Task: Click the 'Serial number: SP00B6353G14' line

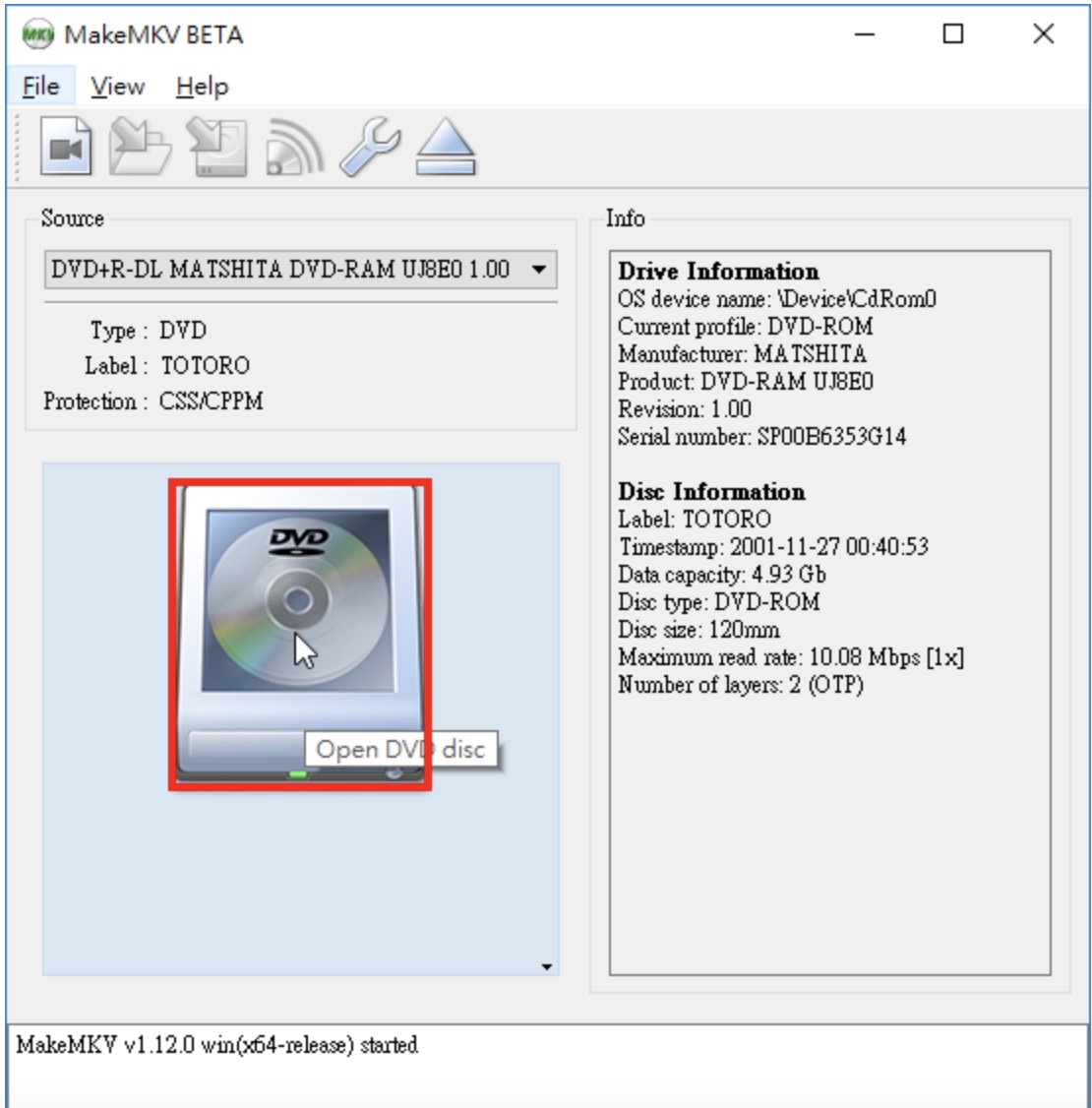Action: pyautogui.click(x=761, y=437)
